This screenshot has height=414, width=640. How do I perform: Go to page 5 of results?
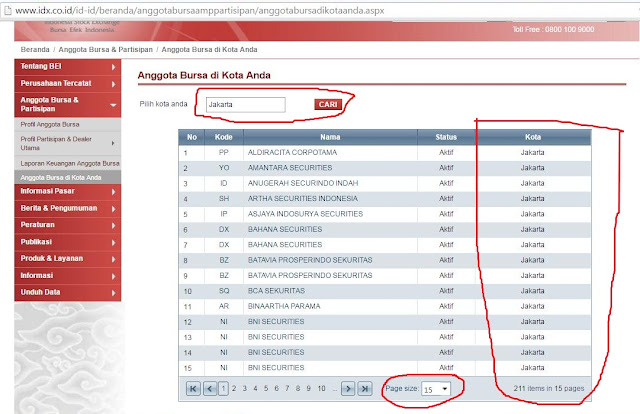(266, 388)
